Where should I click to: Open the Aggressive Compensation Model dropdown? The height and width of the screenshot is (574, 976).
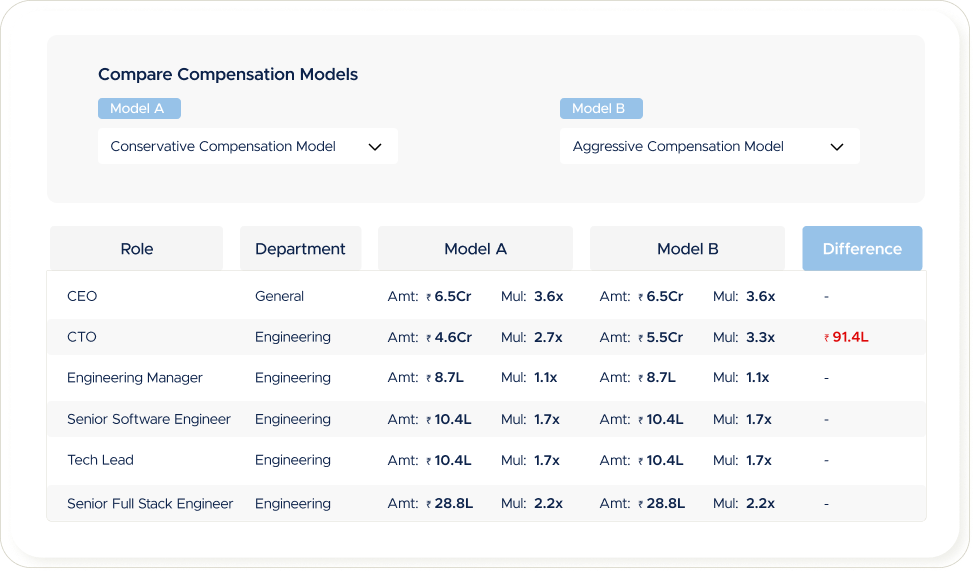(709, 146)
